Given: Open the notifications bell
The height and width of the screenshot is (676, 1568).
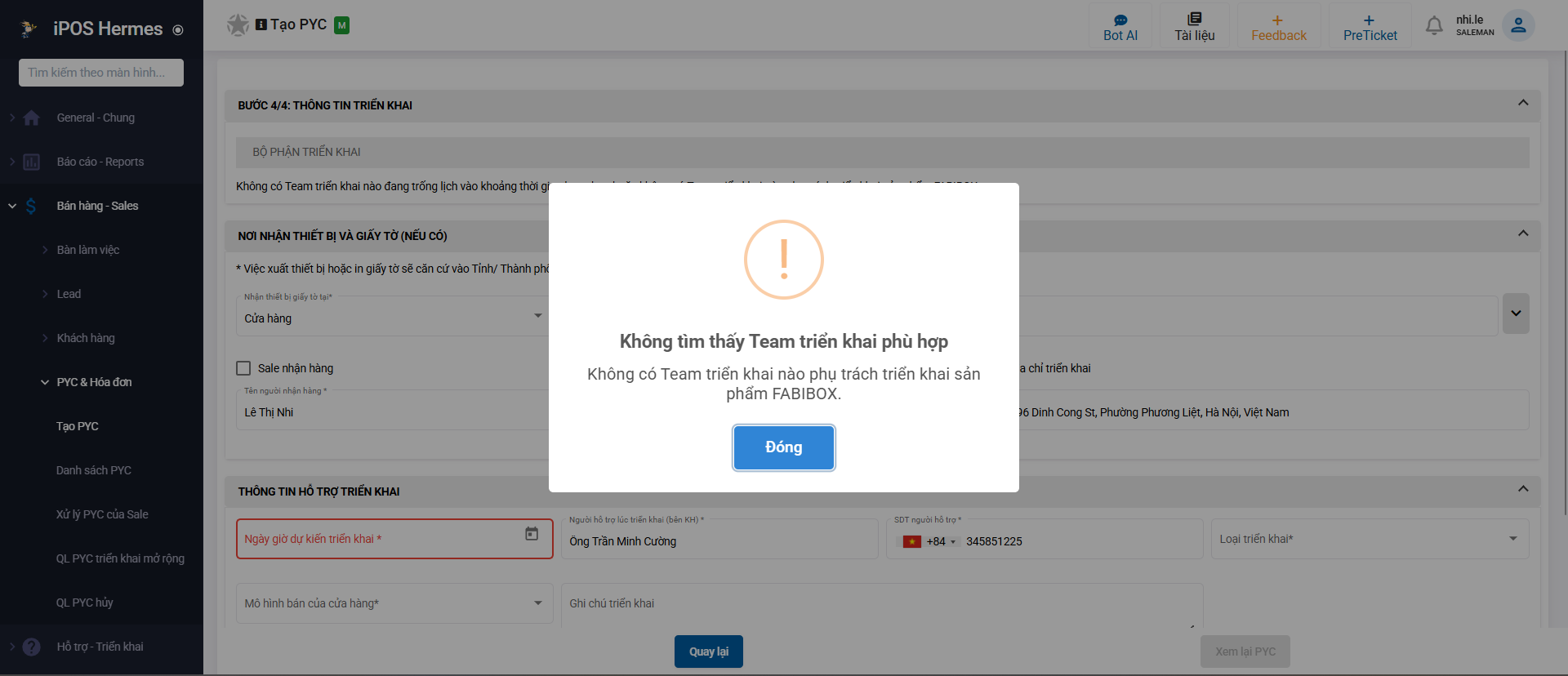Looking at the screenshot, I should (x=1434, y=26).
